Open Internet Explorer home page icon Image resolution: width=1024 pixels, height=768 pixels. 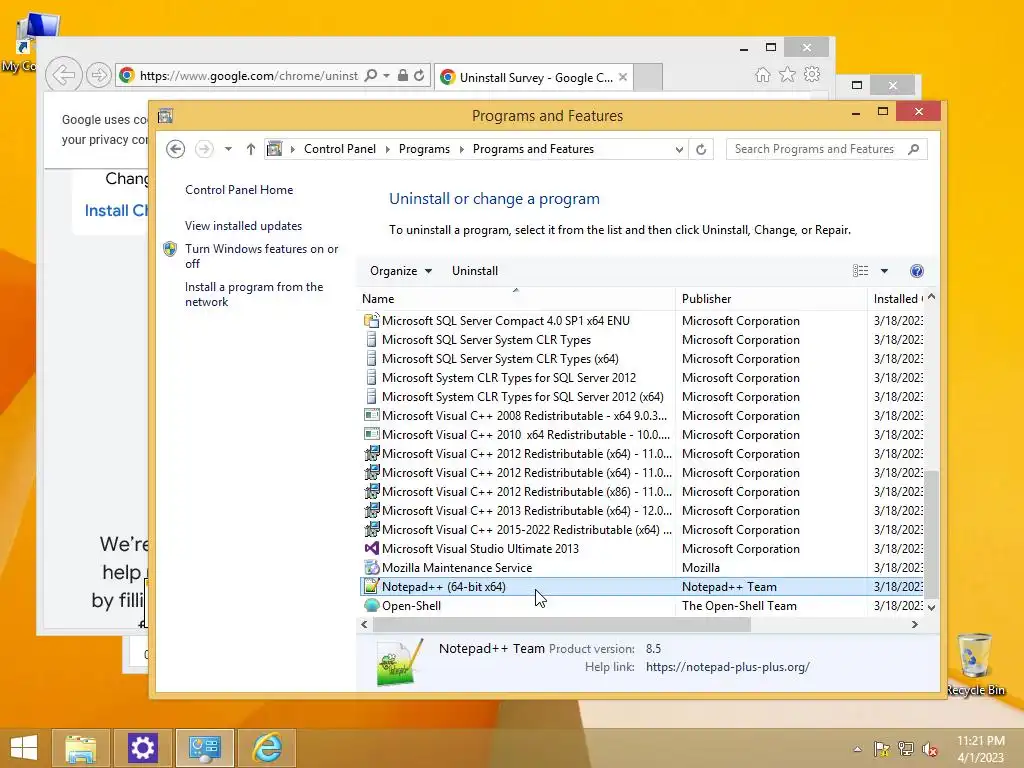tap(762, 75)
